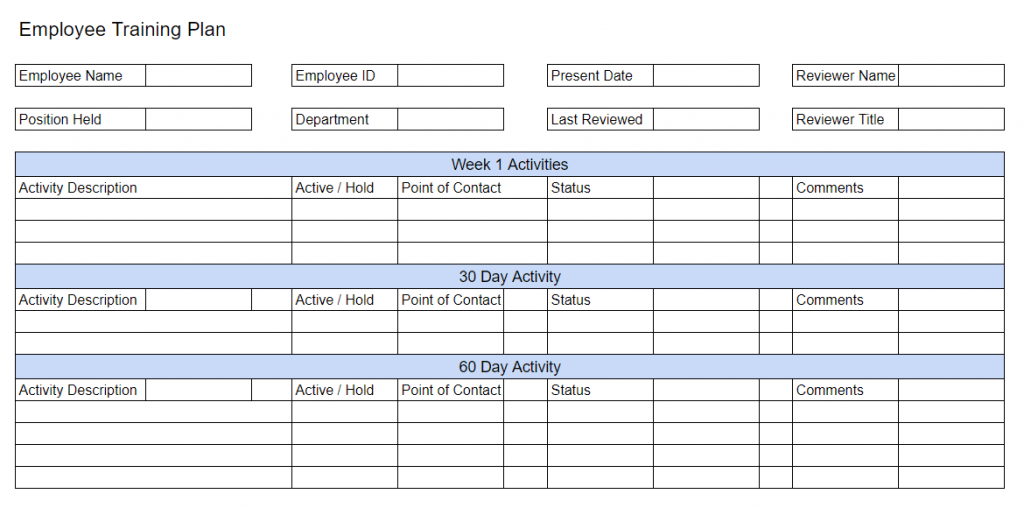The width and height of the screenshot is (1024, 508).
Task: Click the Present Date value field
Action: point(706,76)
